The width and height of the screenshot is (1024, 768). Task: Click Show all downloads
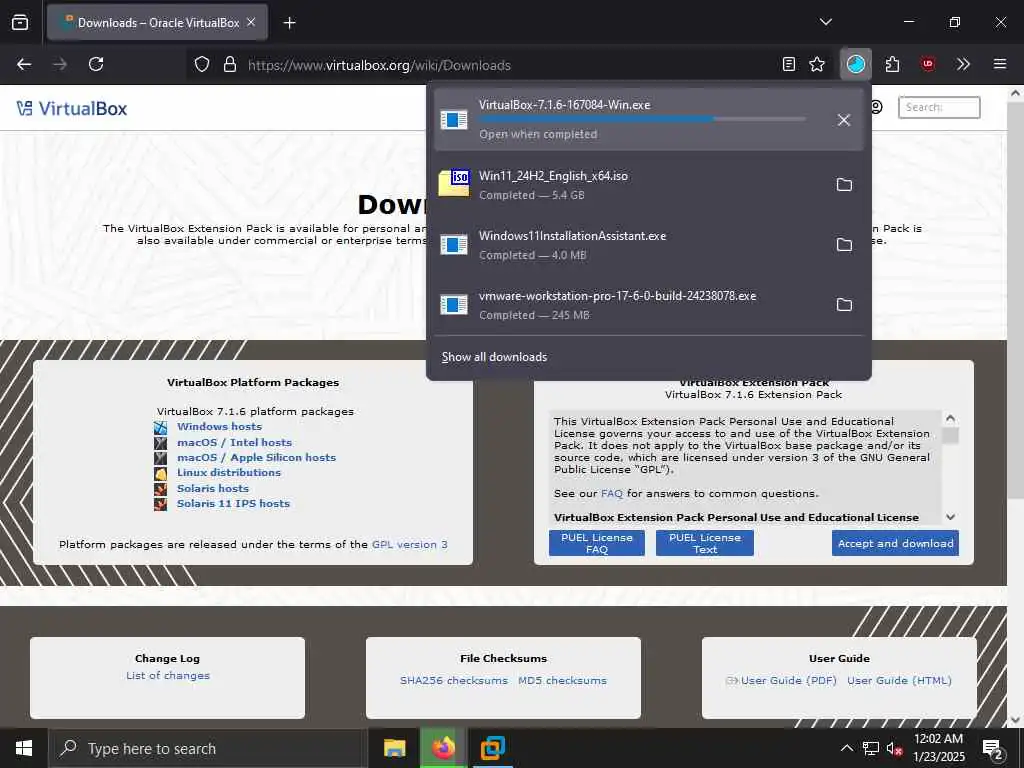click(494, 357)
